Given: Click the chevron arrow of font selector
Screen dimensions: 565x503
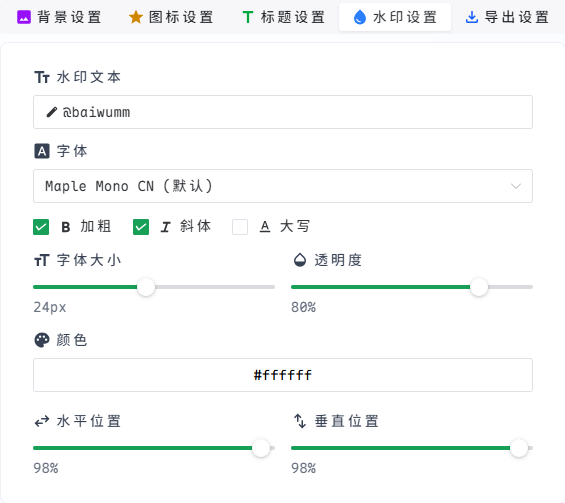Looking at the screenshot, I should [x=516, y=186].
